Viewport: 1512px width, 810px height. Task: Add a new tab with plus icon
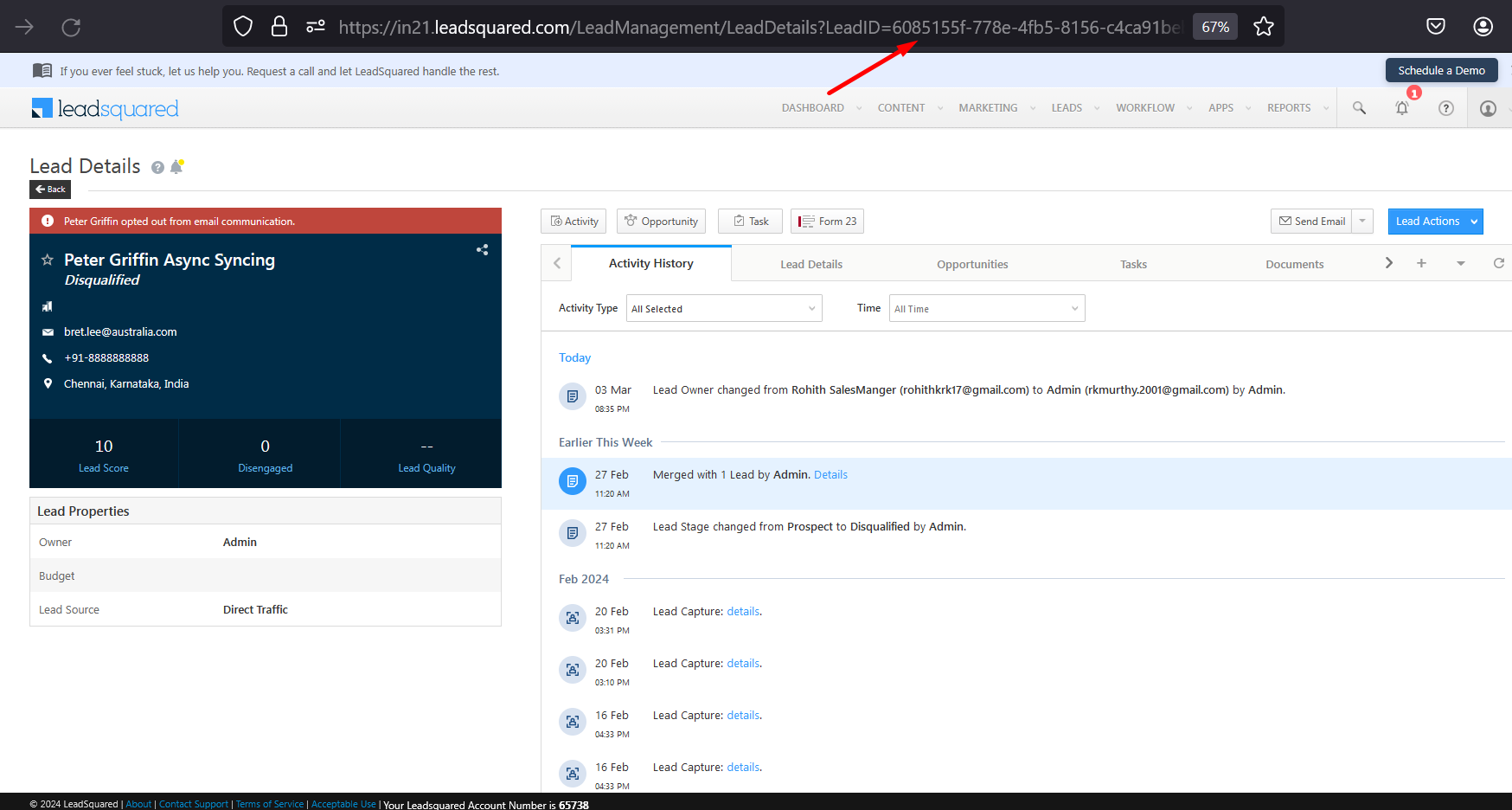pyautogui.click(x=1421, y=263)
